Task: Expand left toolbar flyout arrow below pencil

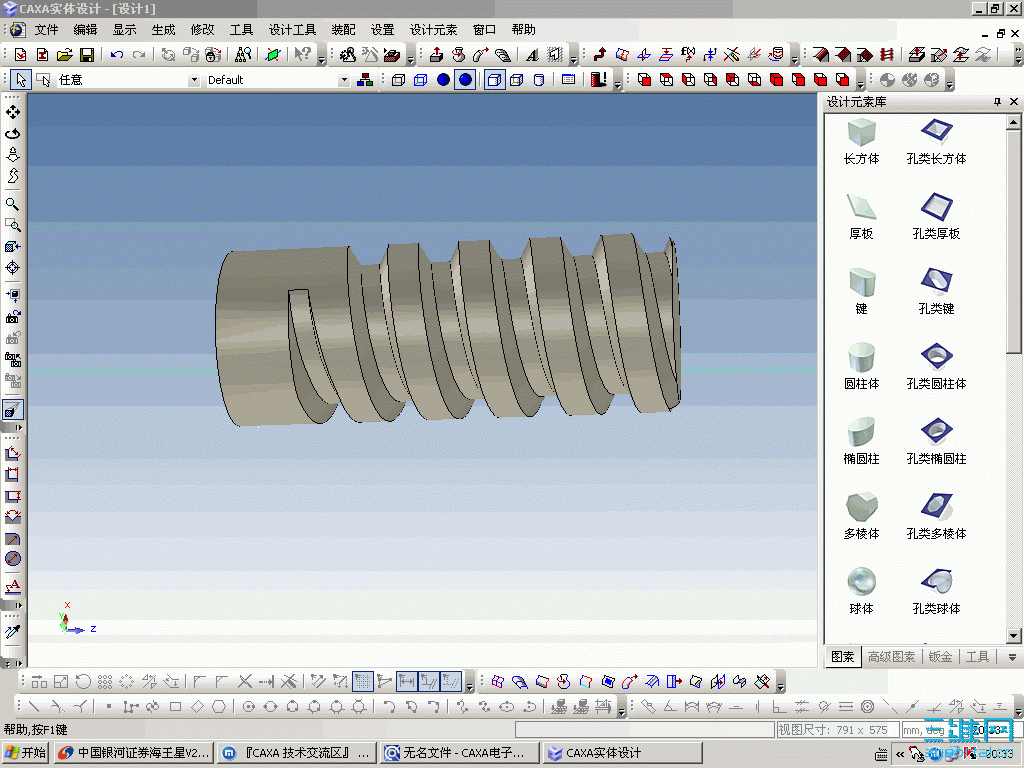Action: coord(18,427)
